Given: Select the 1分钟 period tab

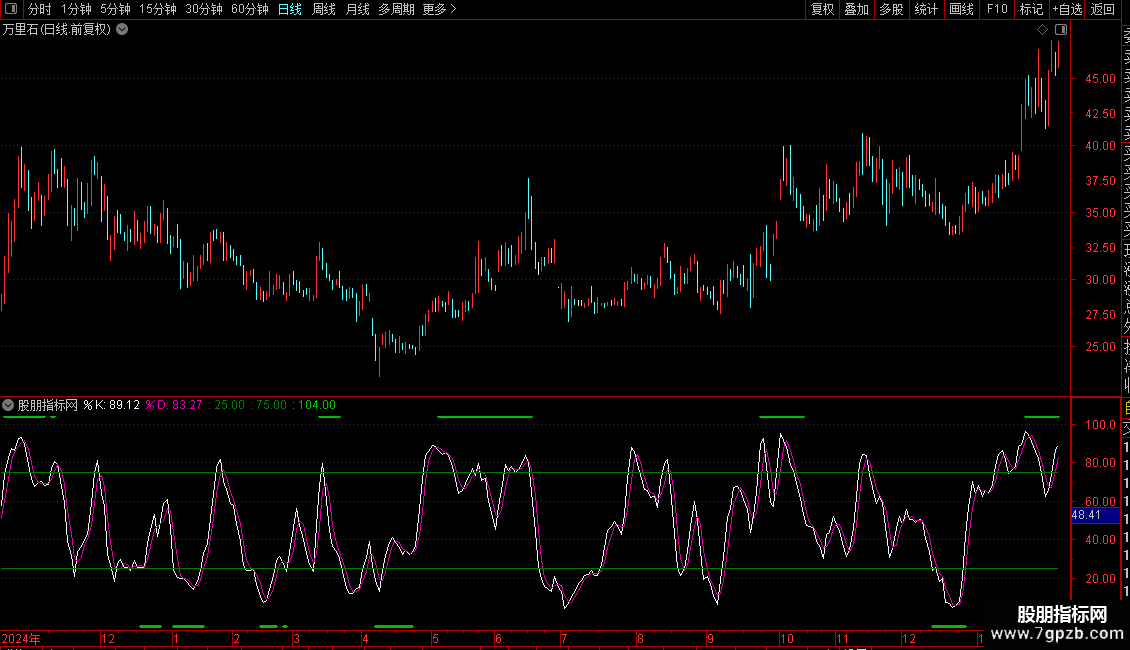Looking at the screenshot, I should 76,9.
